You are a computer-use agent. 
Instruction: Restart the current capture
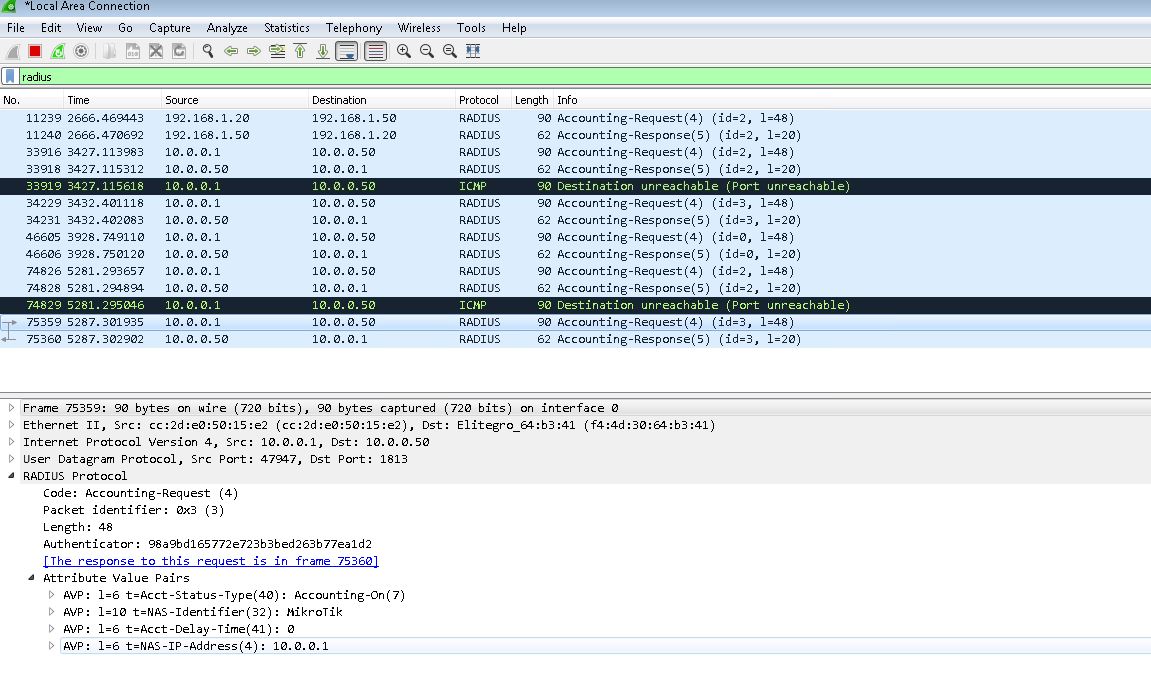point(58,51)
